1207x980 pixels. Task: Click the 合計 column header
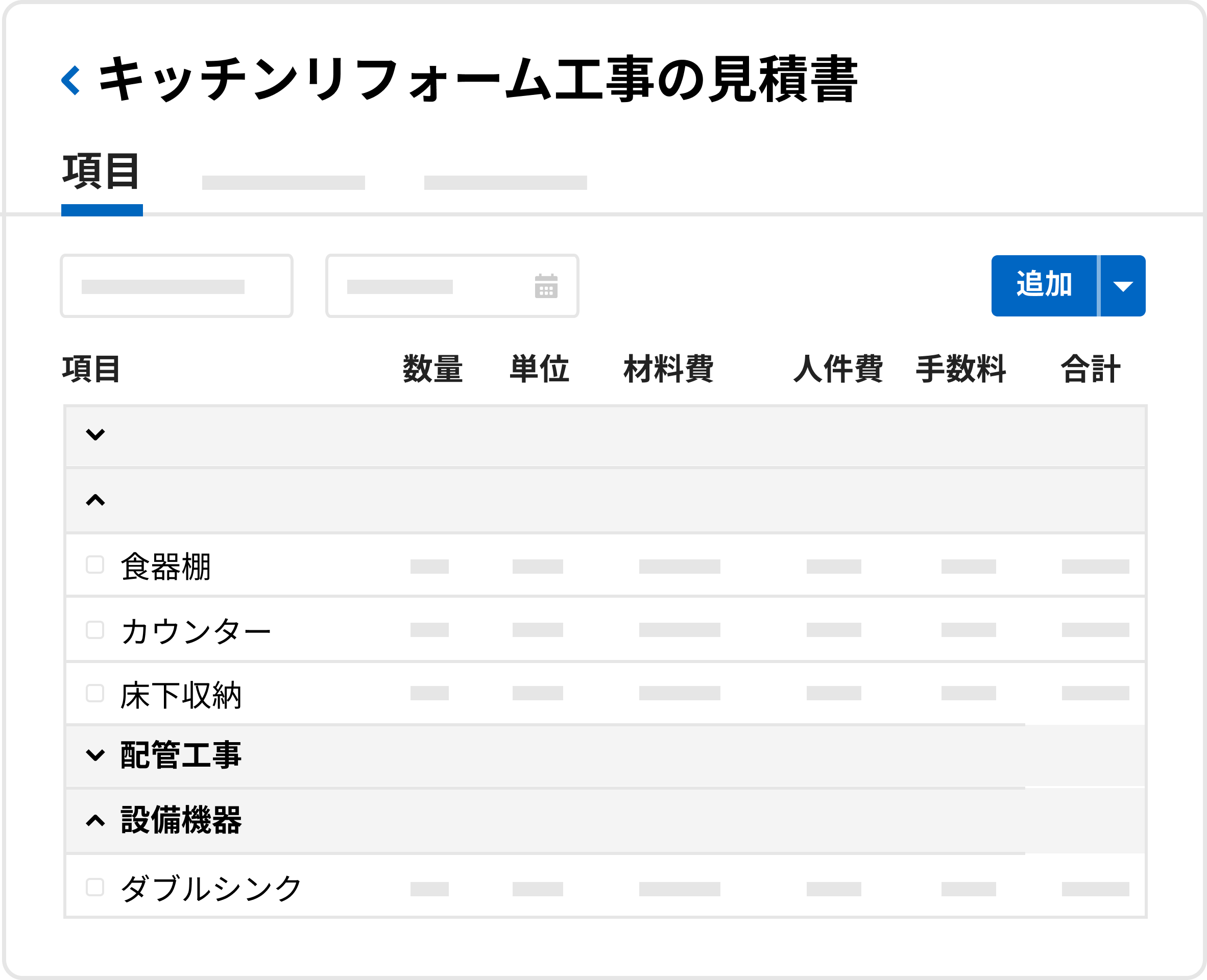1090,369
